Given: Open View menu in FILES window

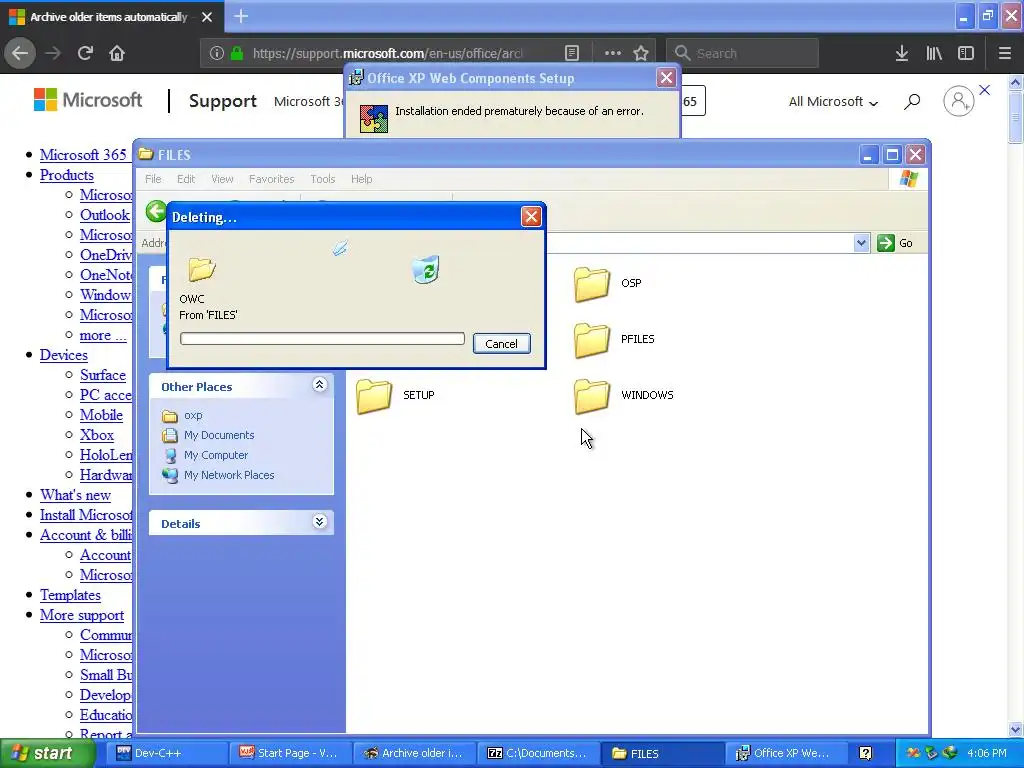Looking at the screenshot, I should click(x=222, y=179).
